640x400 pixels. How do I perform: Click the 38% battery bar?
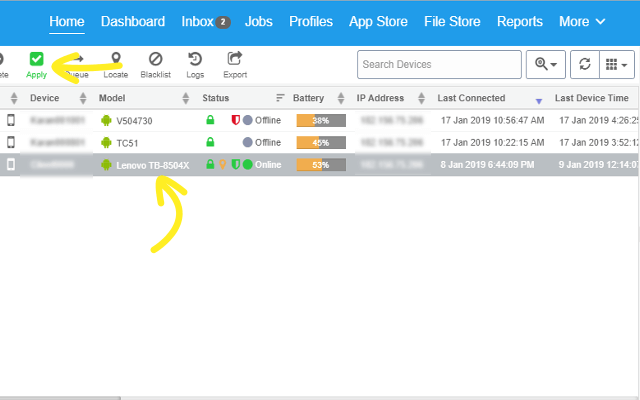321,120
